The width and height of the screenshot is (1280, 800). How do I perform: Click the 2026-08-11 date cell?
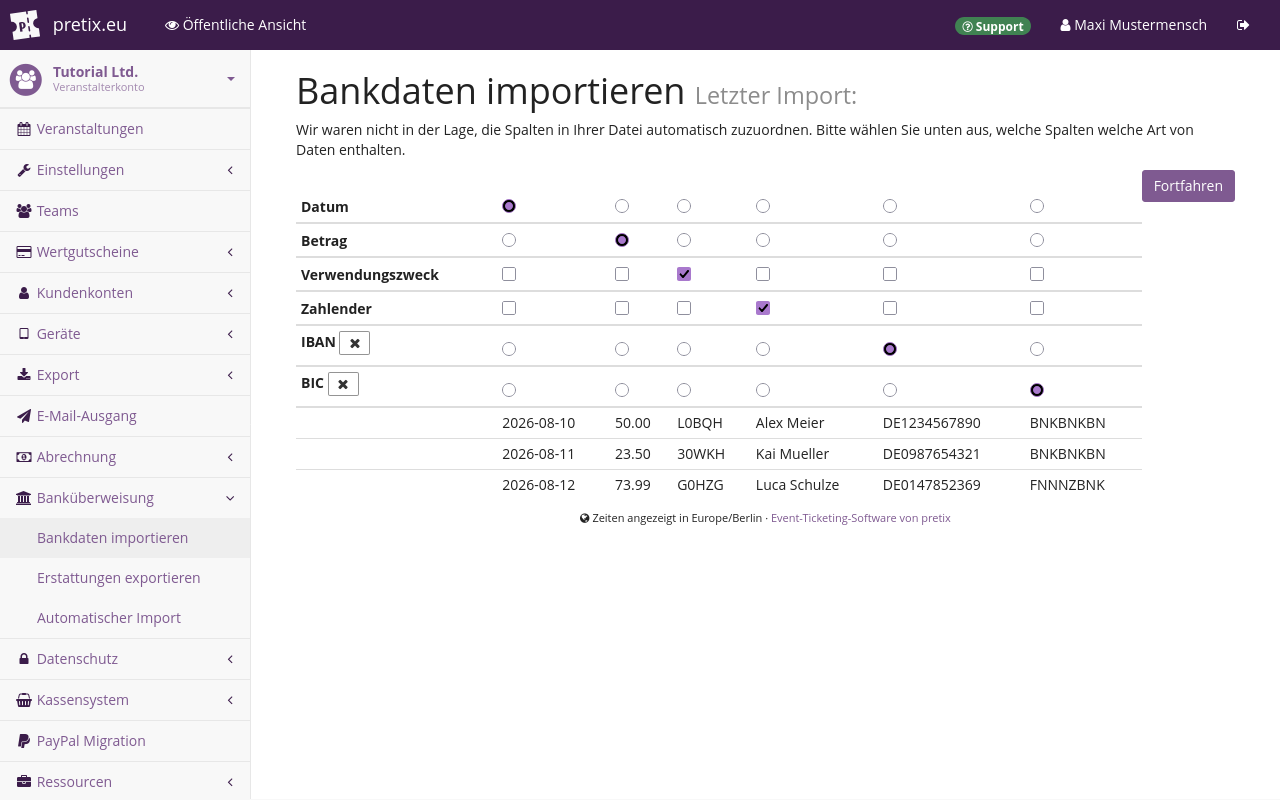[539, 454]
